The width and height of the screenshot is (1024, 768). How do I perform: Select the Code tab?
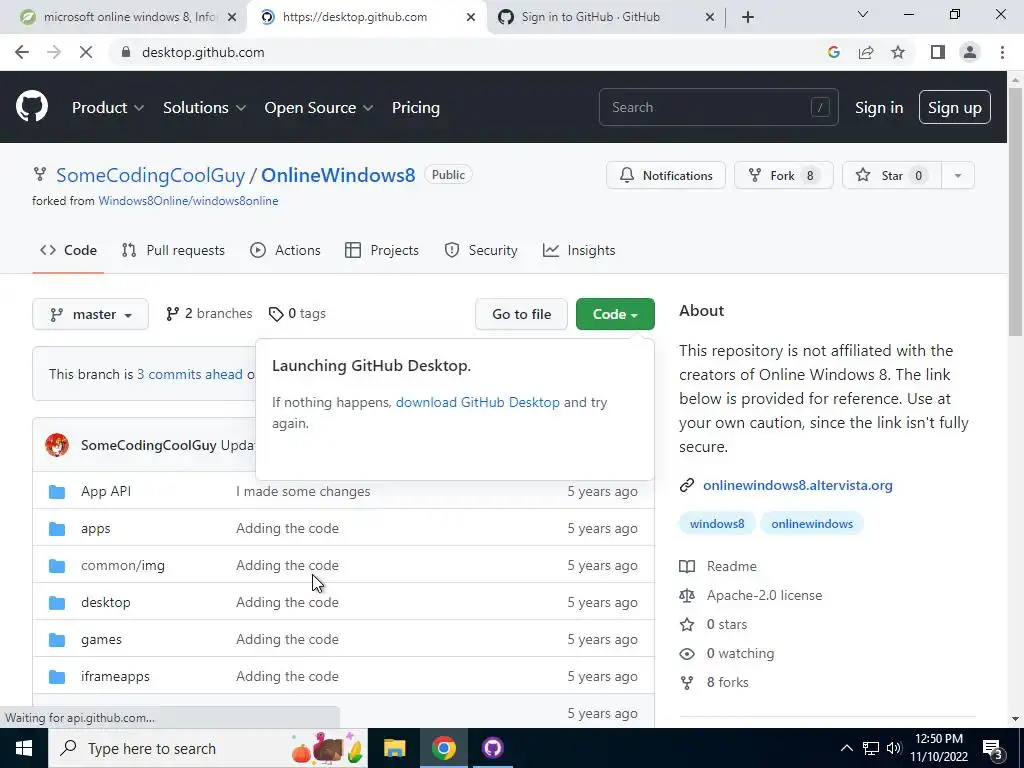point(68,250)
